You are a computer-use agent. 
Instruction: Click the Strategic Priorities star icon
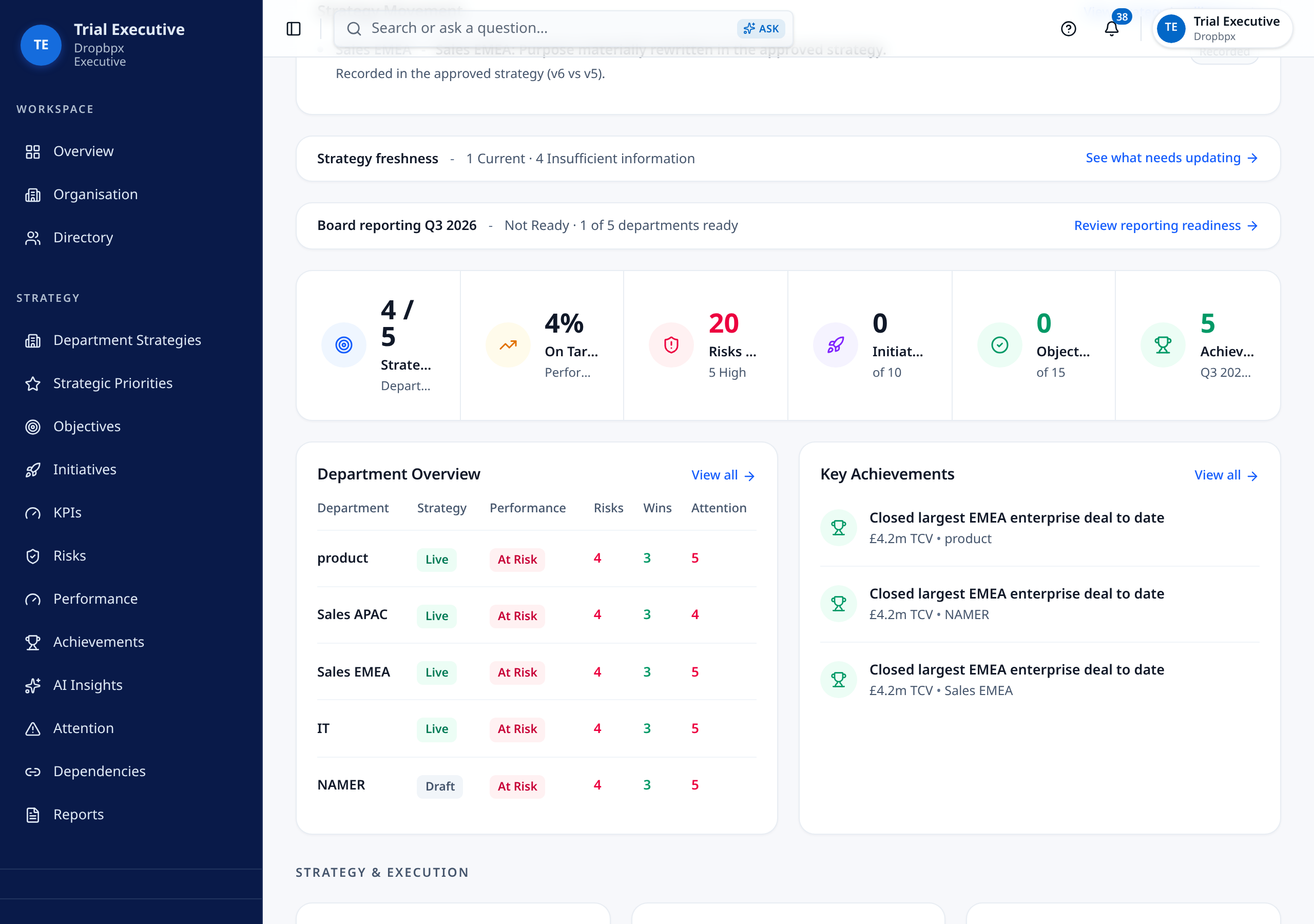tap(33, 383)
